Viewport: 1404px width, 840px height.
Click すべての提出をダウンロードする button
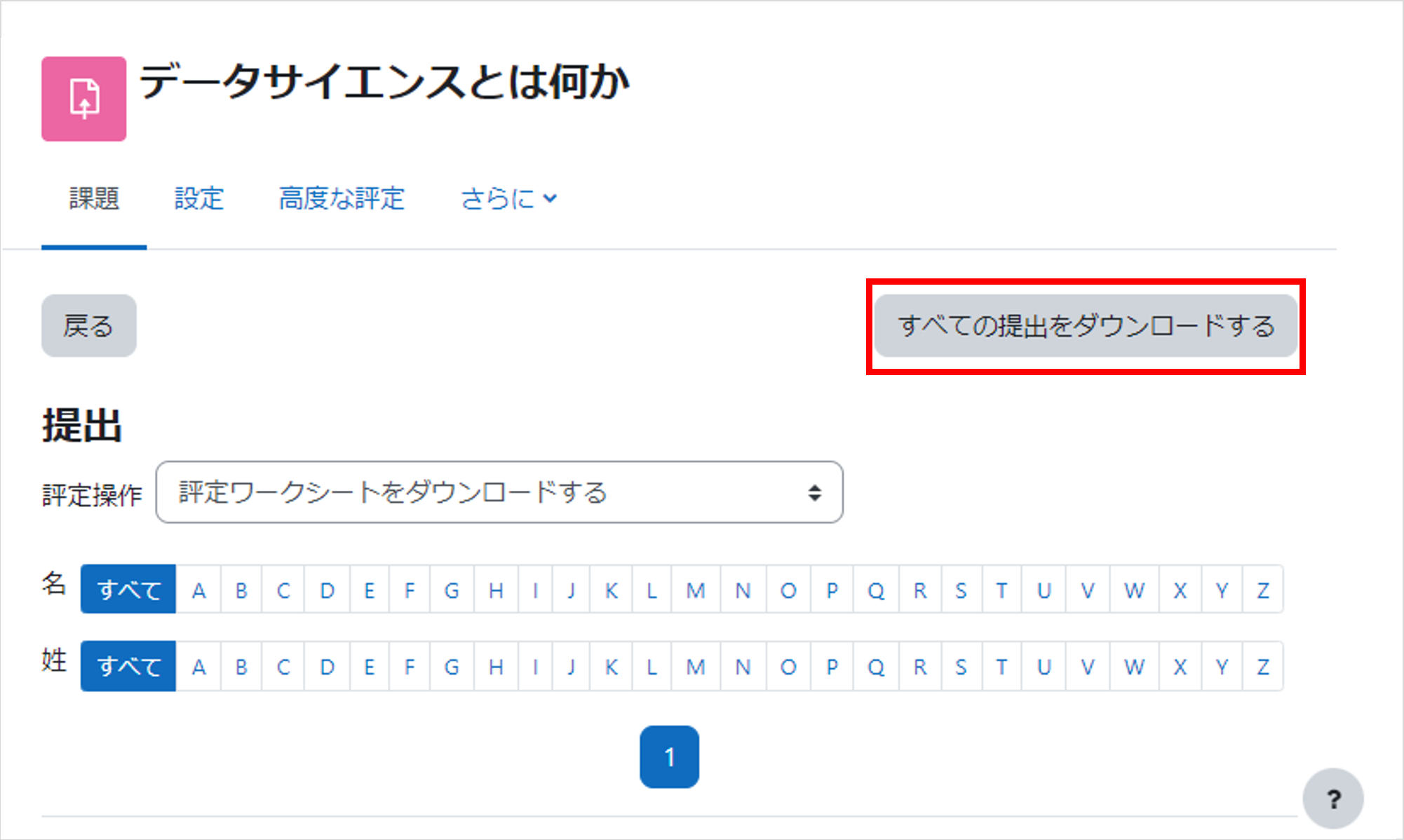click(x=1086, y=326)
